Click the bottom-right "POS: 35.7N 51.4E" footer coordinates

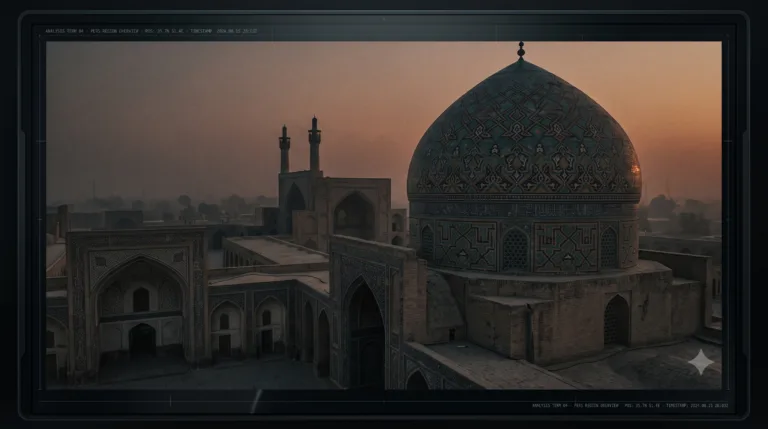tap(643, 405)
